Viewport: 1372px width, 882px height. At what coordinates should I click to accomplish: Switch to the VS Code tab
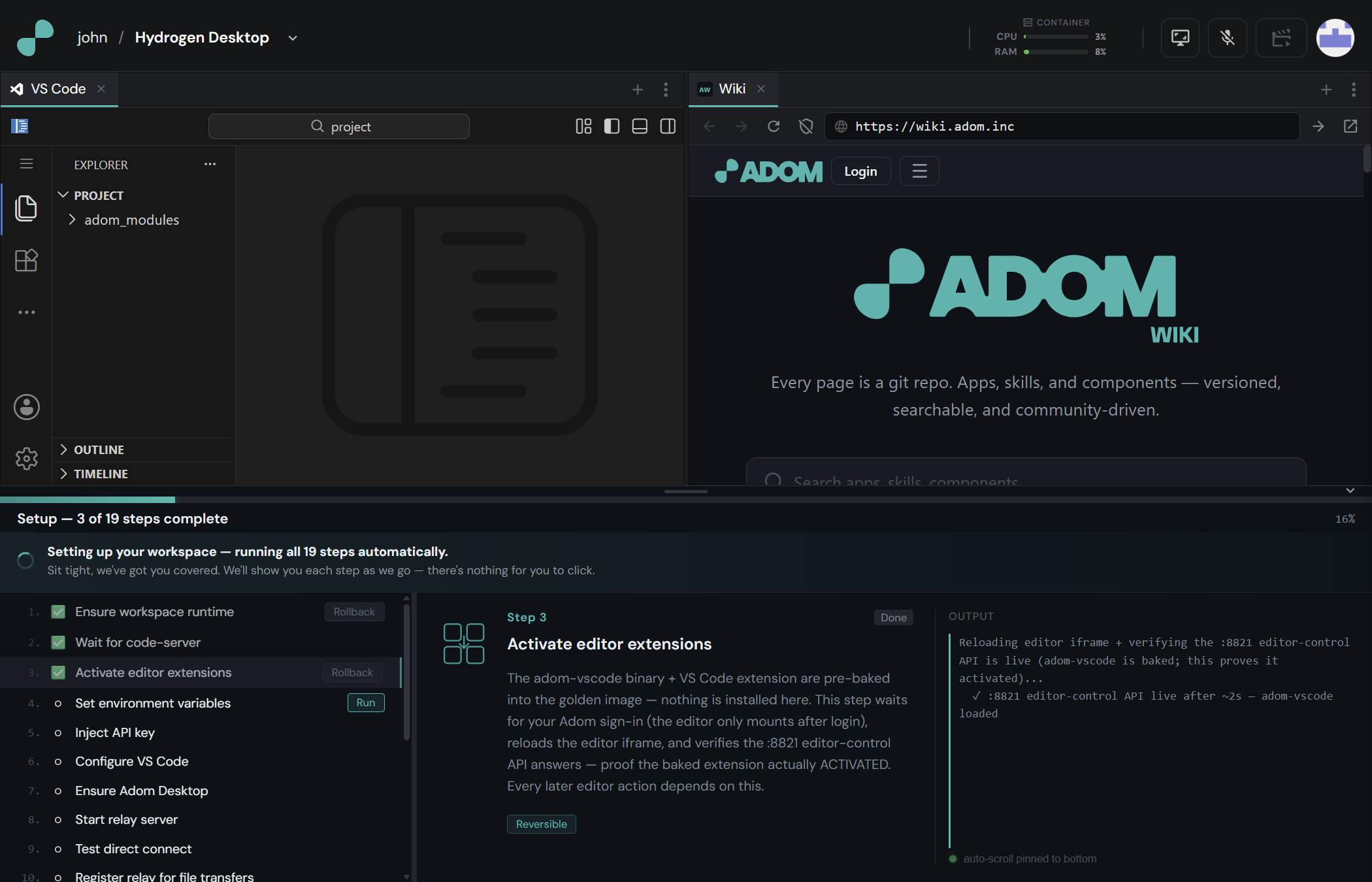coord(59,89)
